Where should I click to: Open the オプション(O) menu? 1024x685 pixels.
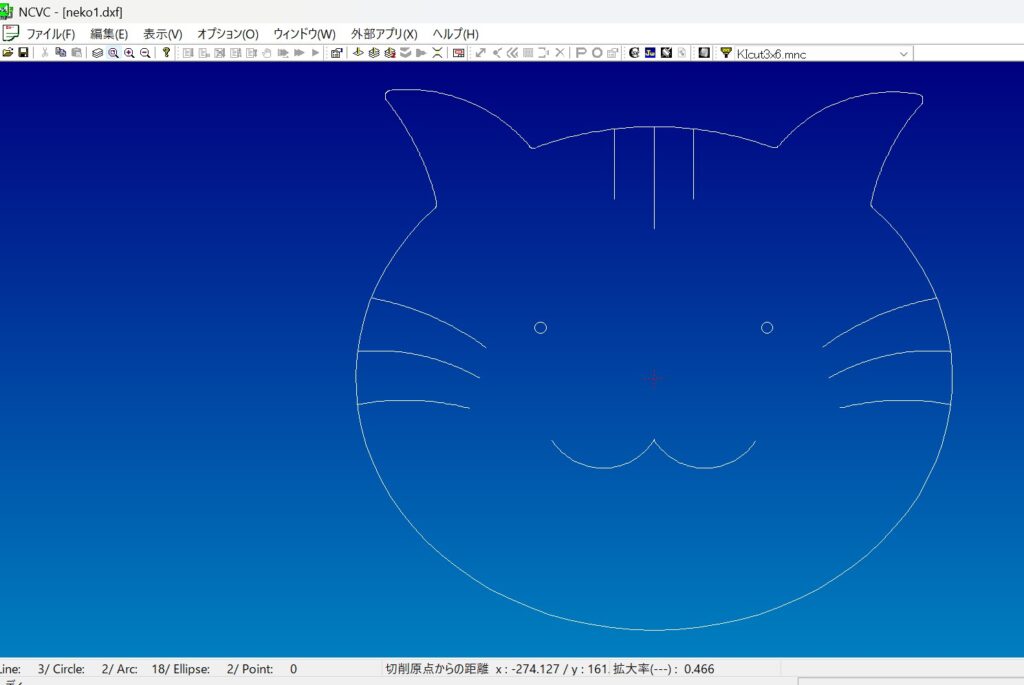pos(227,34)
